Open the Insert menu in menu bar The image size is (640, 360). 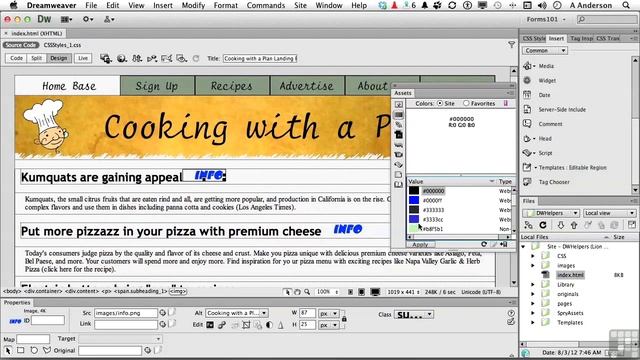pos(162,5)
